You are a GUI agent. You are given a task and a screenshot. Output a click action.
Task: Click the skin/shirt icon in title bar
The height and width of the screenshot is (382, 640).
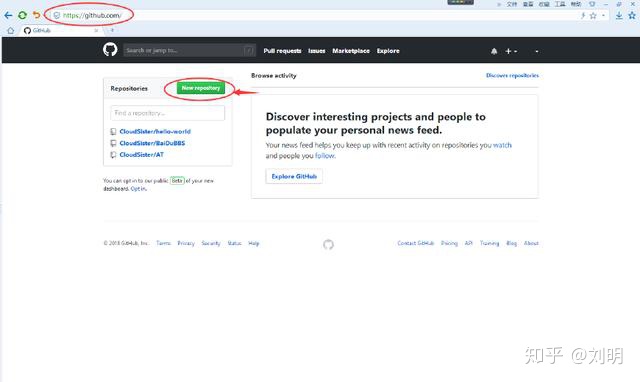(x=592, y=4)
